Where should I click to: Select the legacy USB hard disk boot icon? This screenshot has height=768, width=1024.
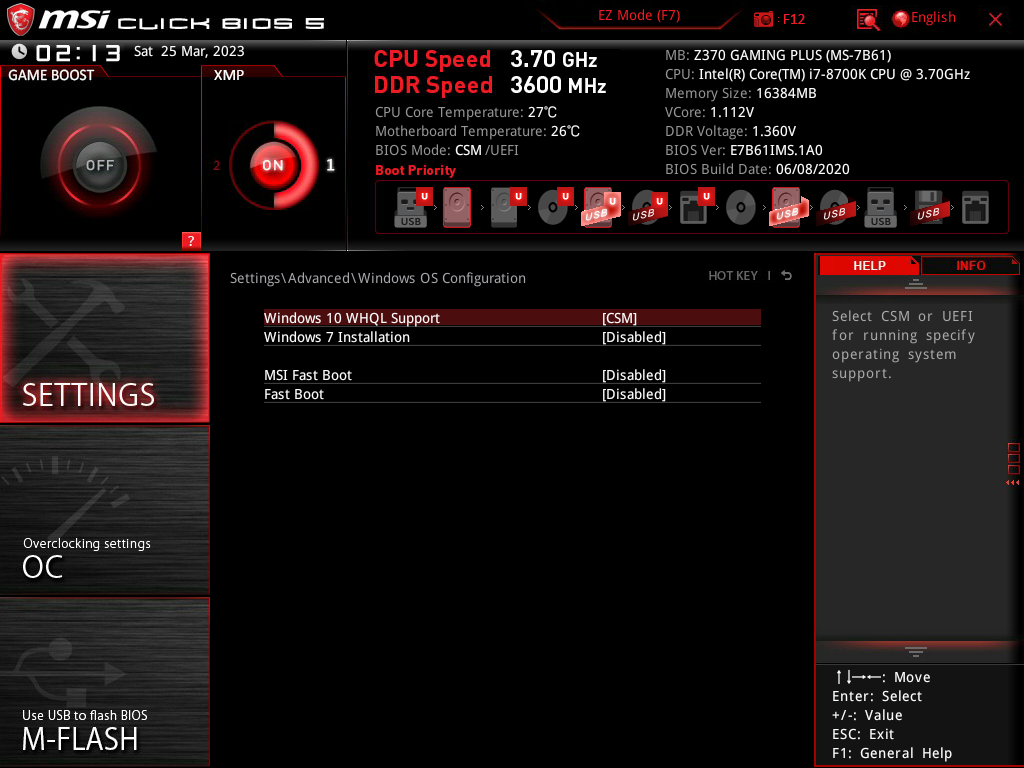[x=788, y=208]
